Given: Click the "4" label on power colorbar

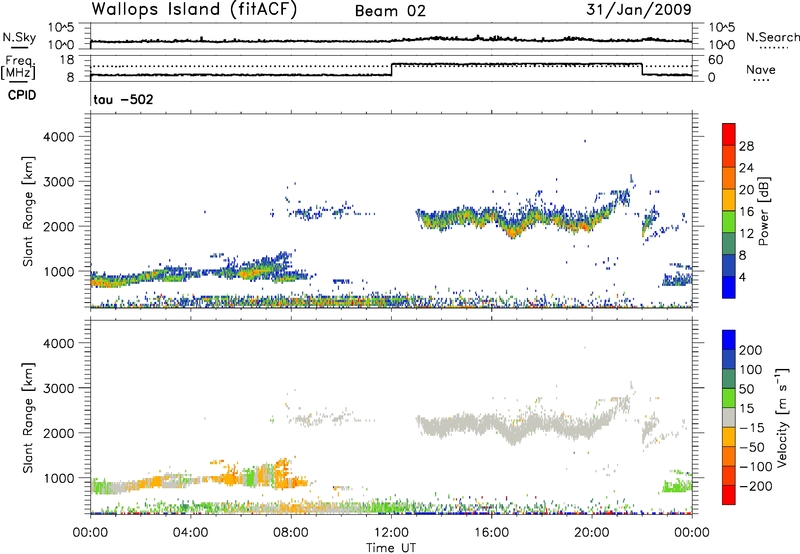Looking at the screenshot, I should [743, 278].
